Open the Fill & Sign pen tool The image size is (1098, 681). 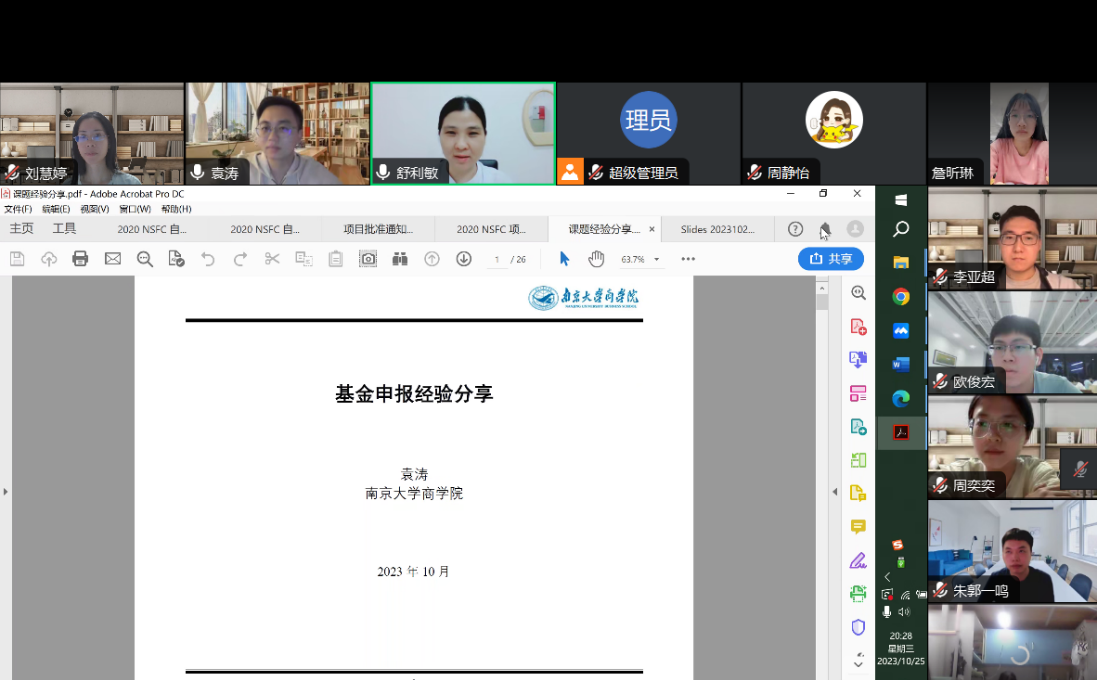click(858, 560)
